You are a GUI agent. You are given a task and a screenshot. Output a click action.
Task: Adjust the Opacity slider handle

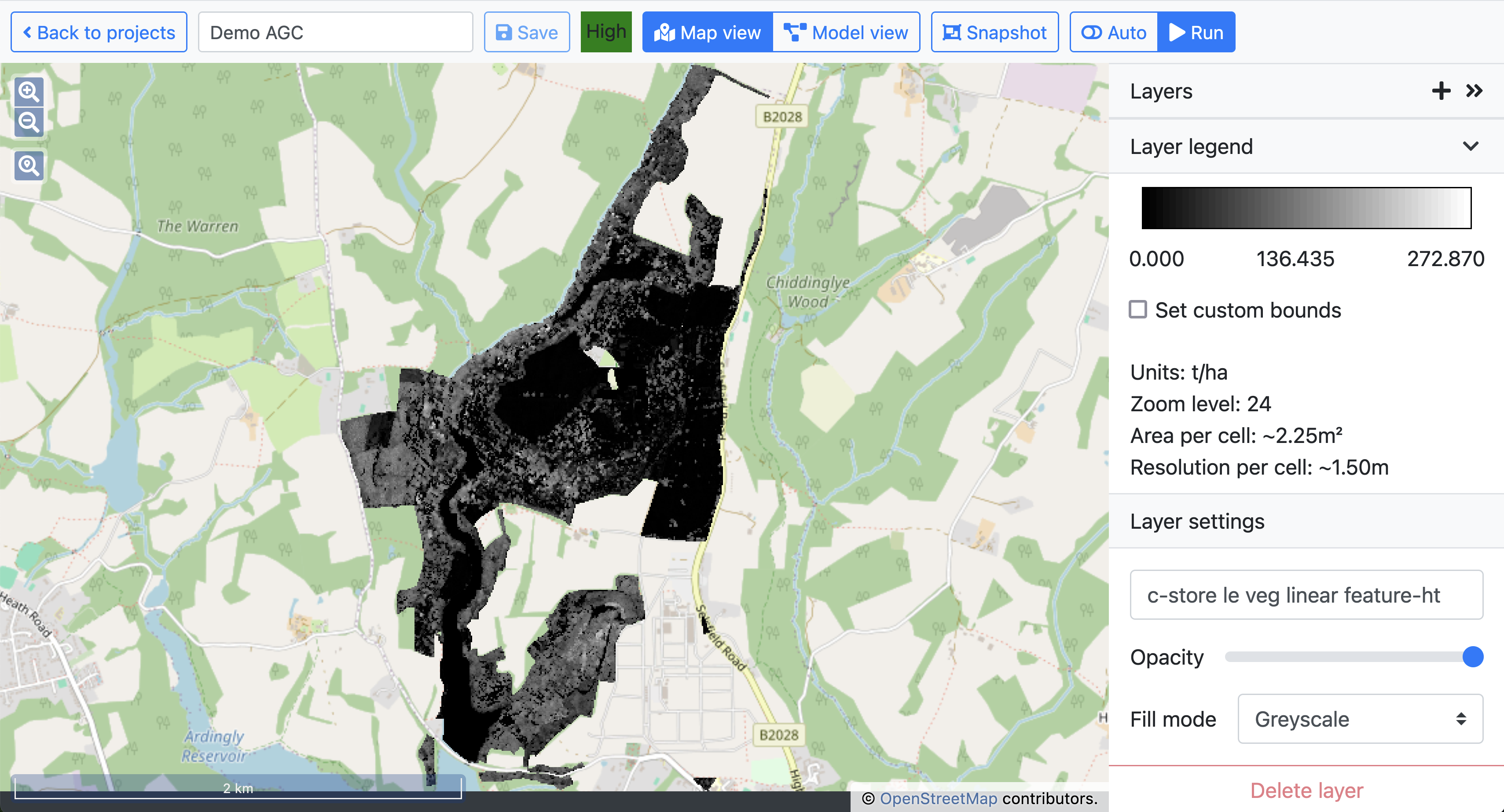point(1472,657)
